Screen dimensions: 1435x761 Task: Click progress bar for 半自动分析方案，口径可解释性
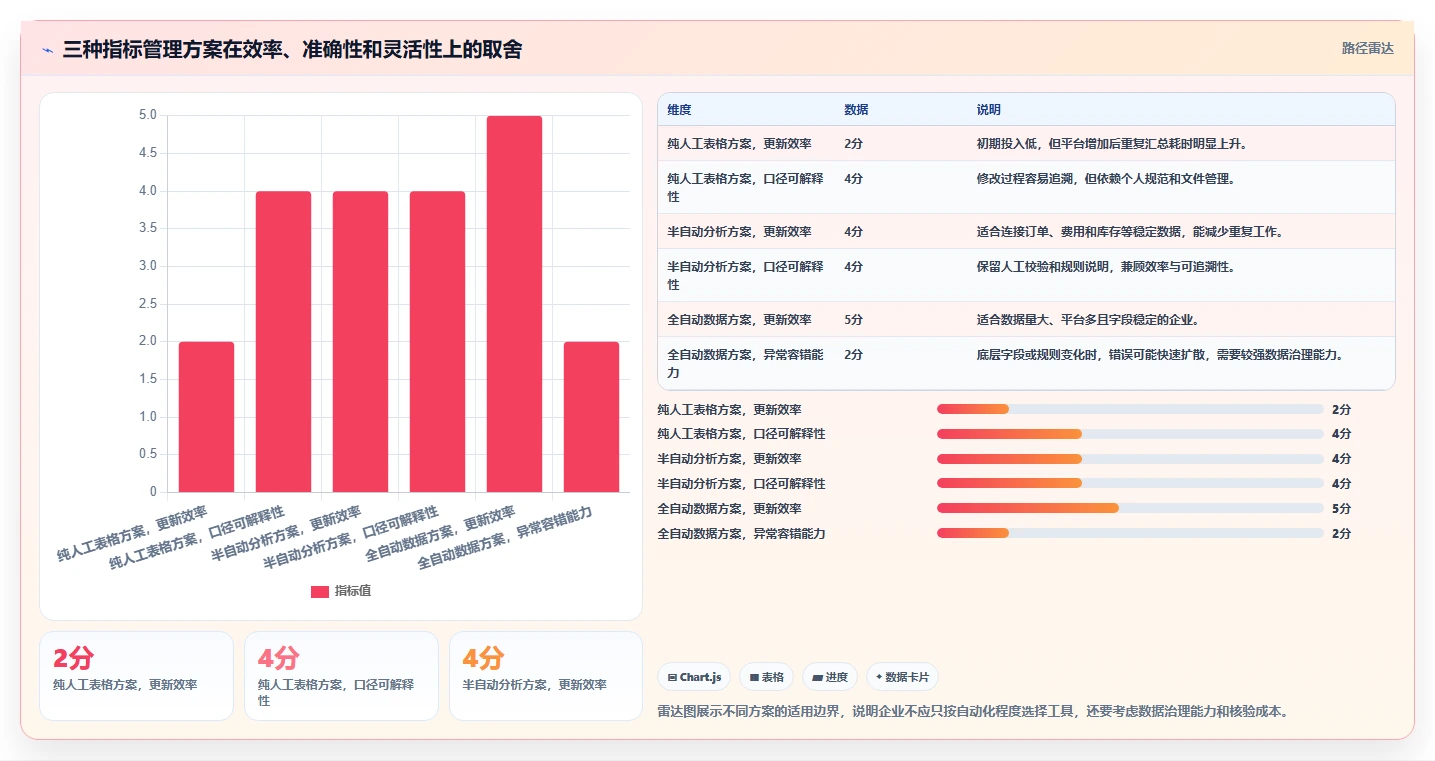(x=1130, y=484)
